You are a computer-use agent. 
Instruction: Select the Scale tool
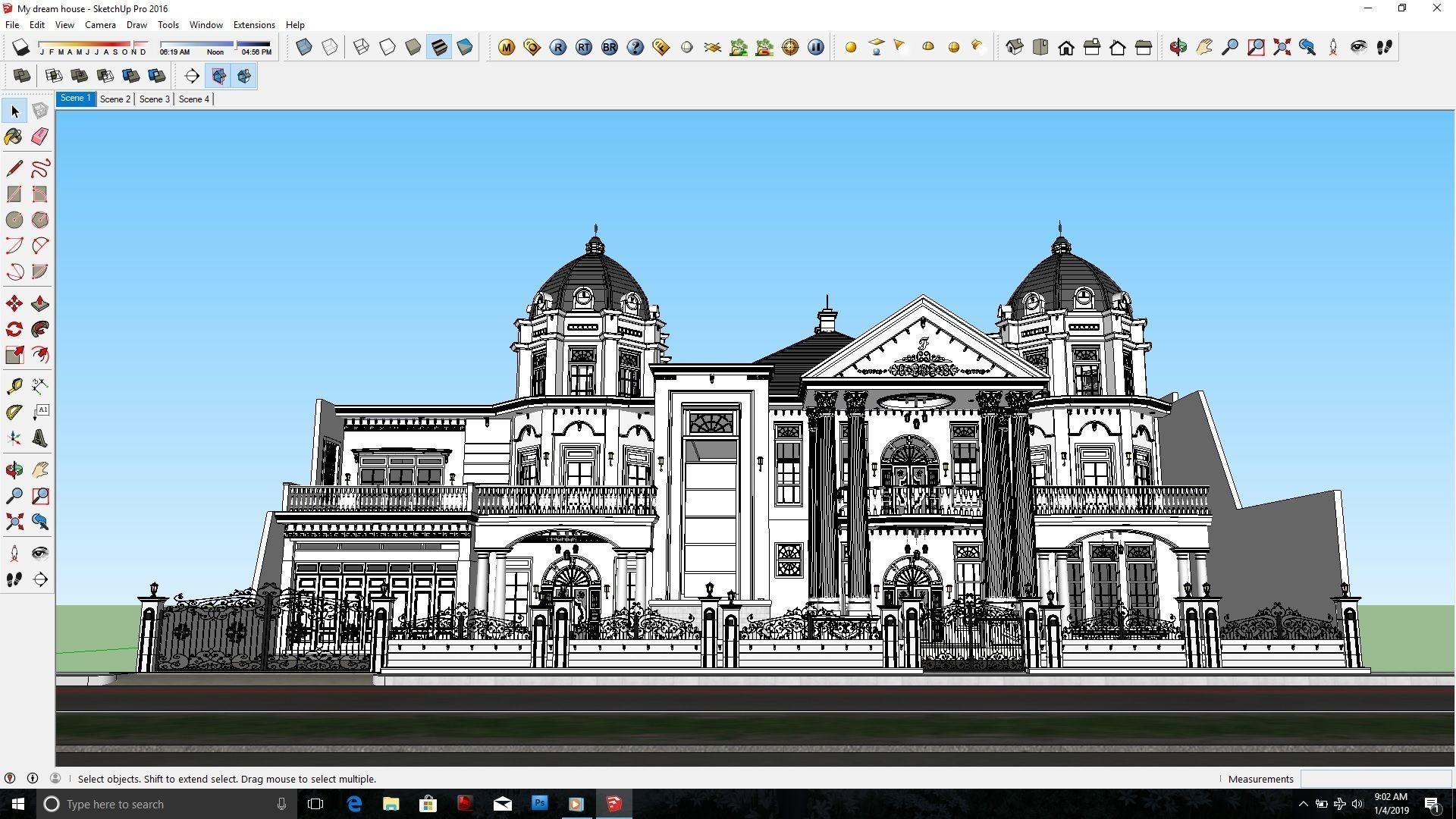(14, 355)
